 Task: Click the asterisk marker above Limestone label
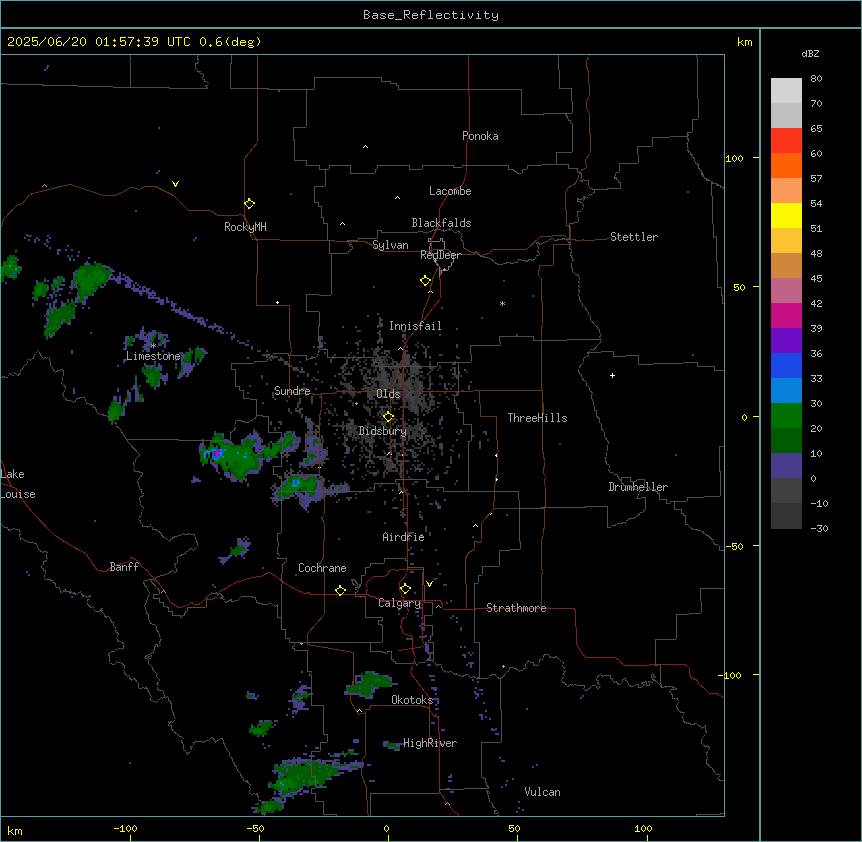(153, 345)
